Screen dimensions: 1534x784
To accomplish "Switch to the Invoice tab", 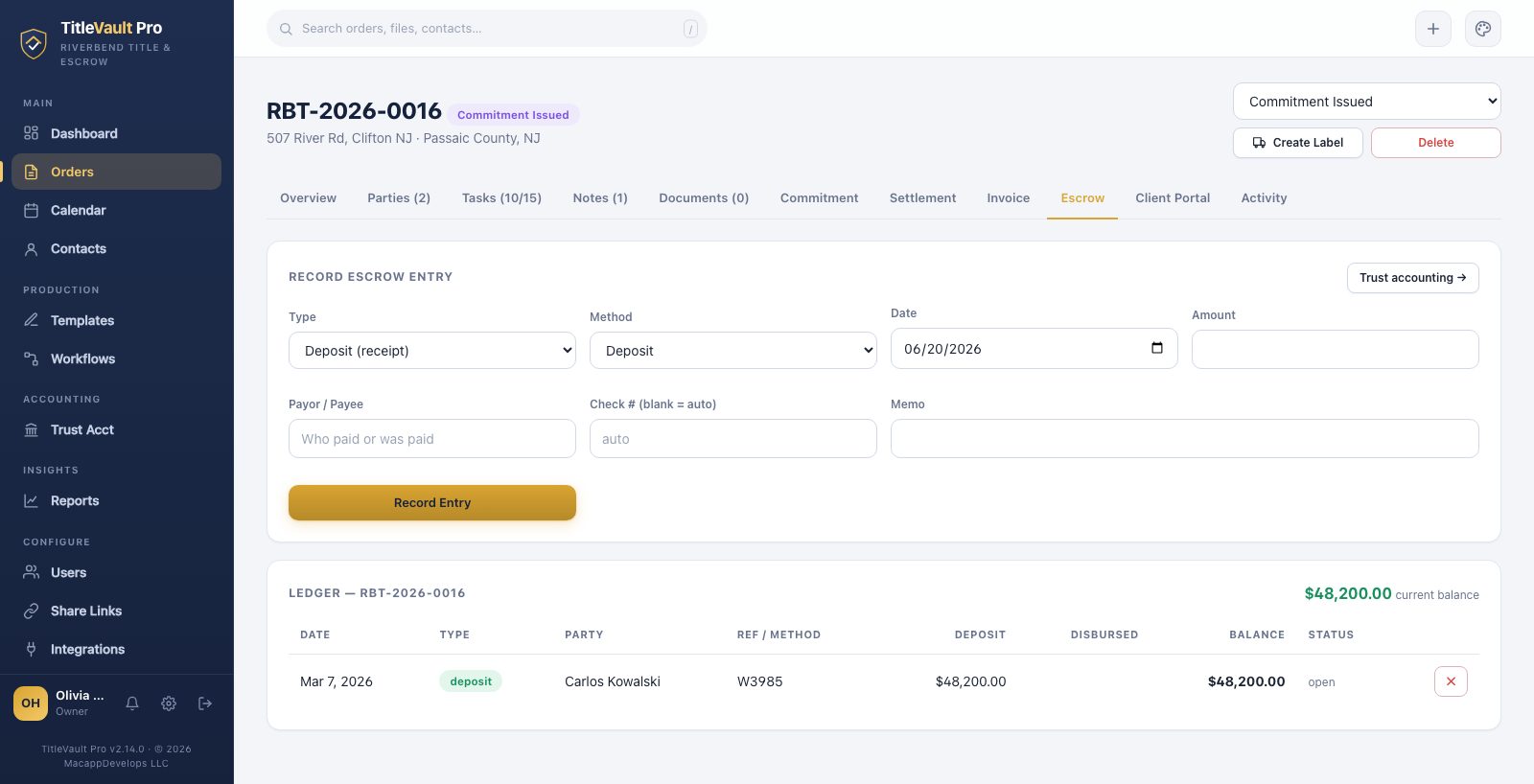I will 1009,198.
